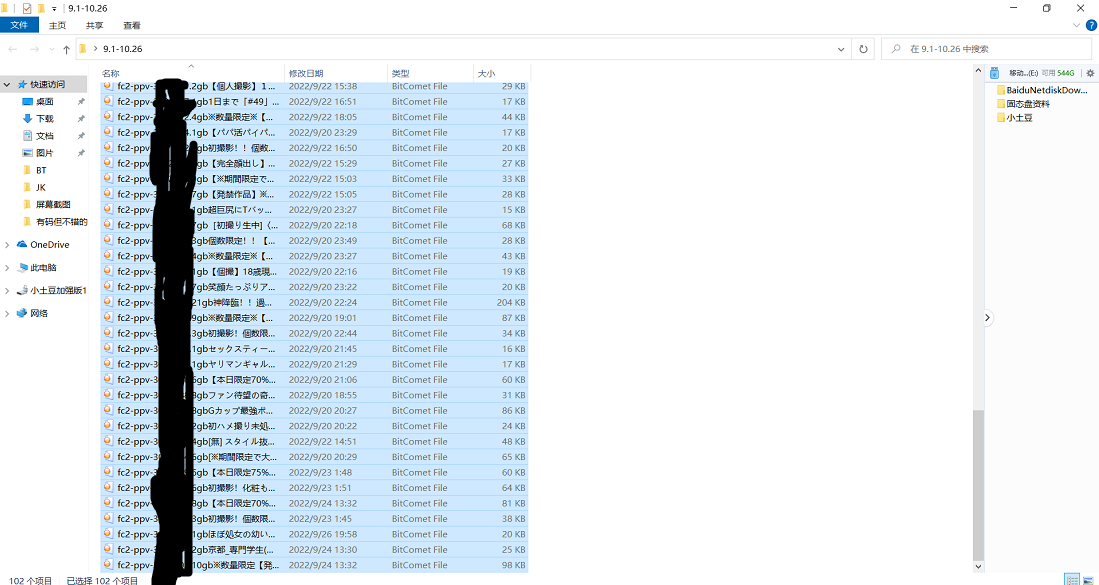The height and width of the screenshot is (585, 1099).
Task: Click the removable drive (E:) icon
Action: coord(993,73)
